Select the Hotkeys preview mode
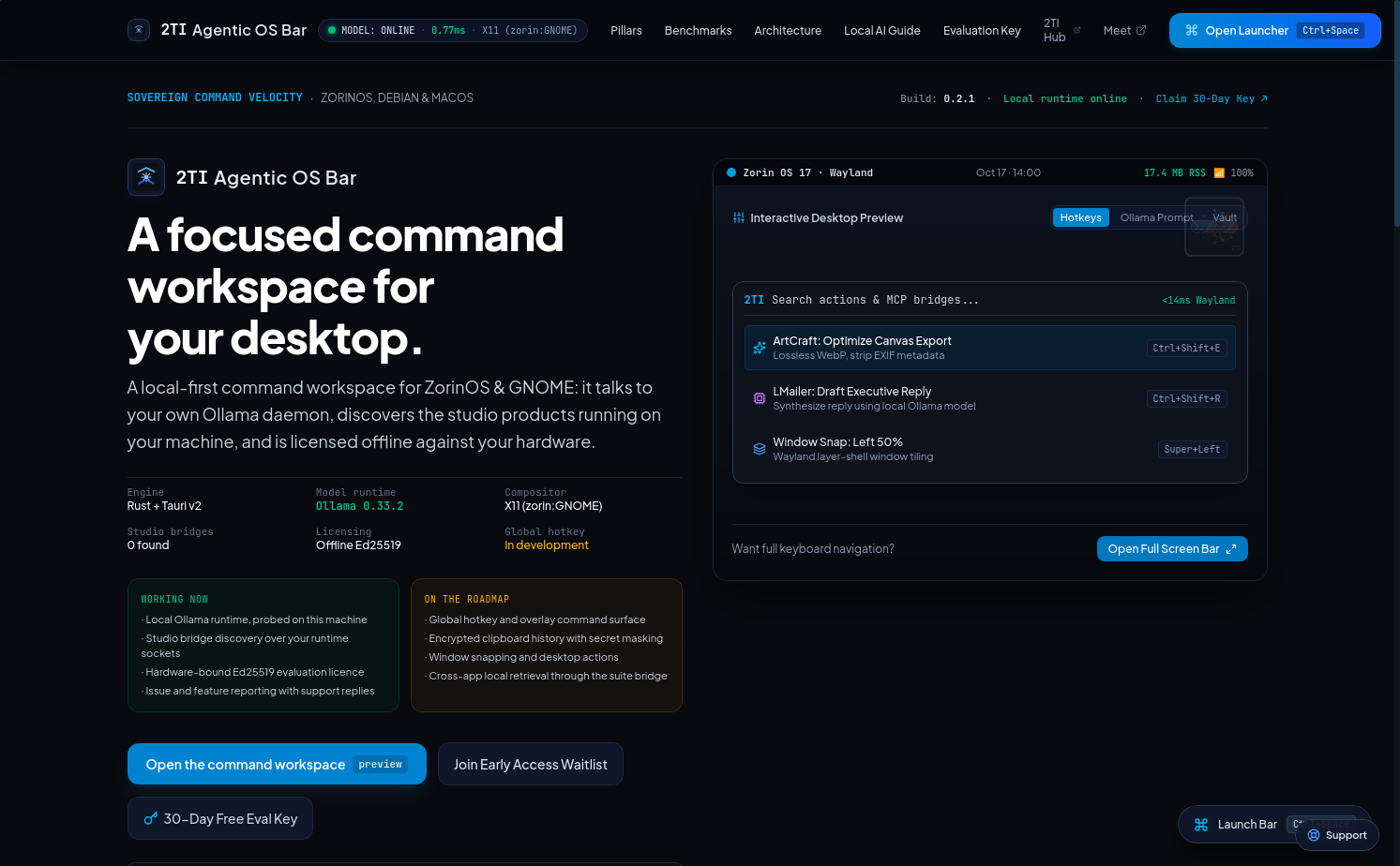1400x866 pixels. pos(1080,217)
